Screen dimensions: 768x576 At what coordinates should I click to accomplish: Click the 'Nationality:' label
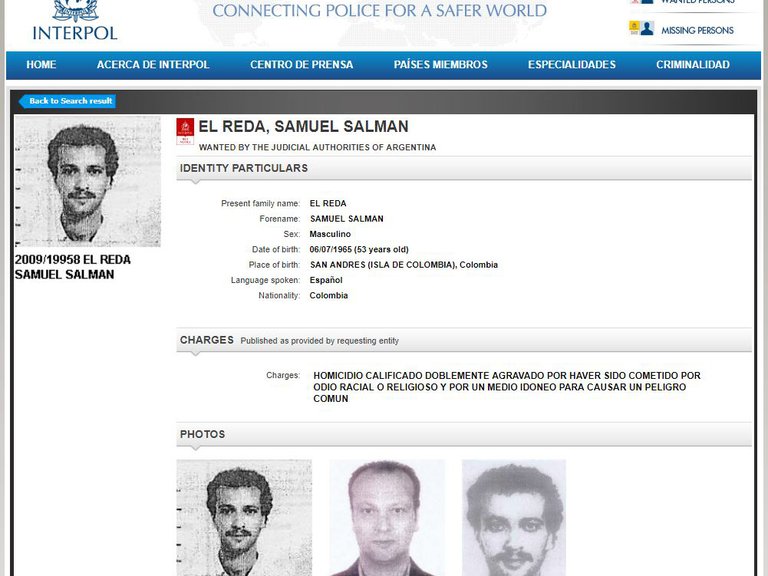pos(279,295)
